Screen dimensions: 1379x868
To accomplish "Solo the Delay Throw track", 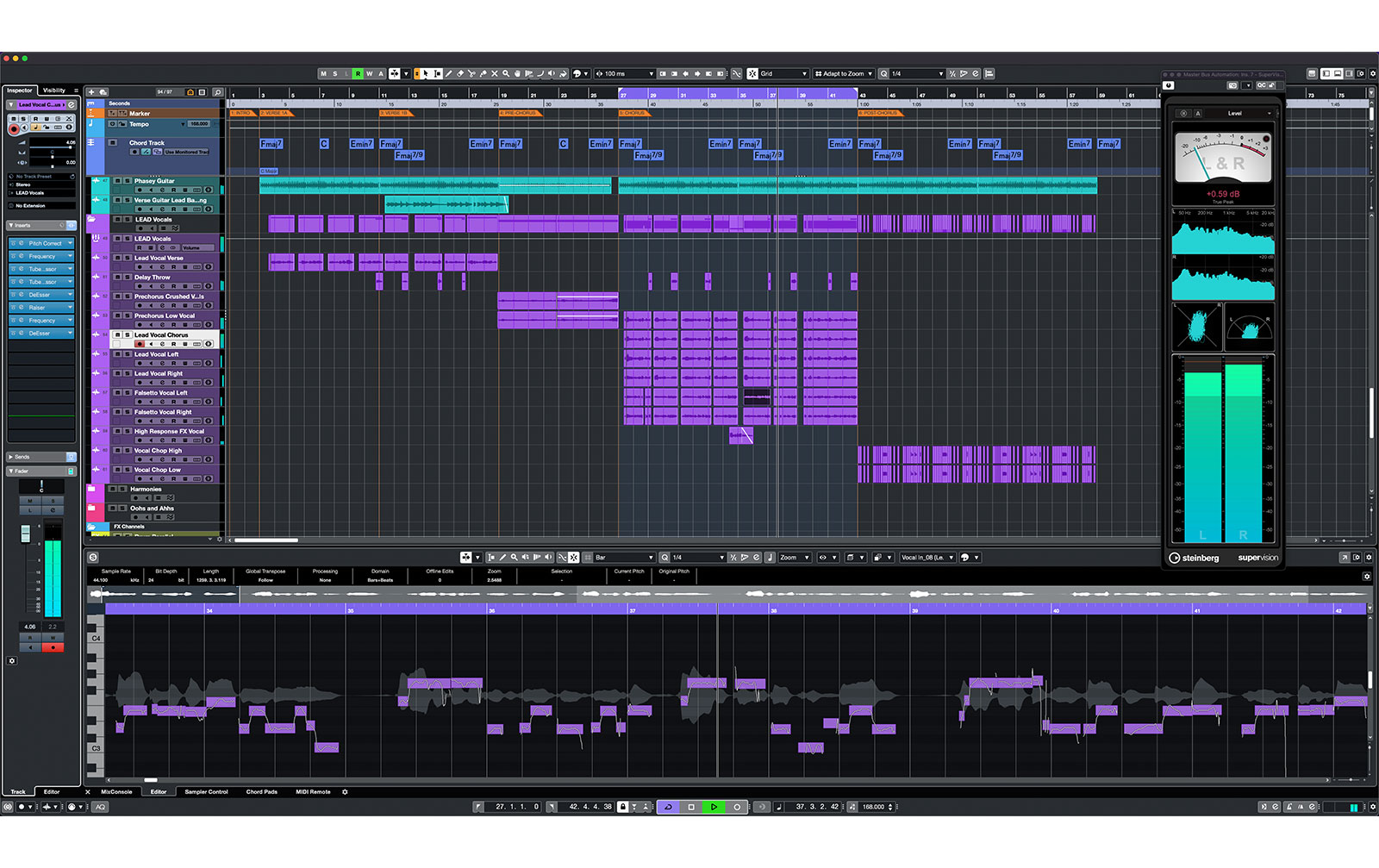I will pos(128,277).
